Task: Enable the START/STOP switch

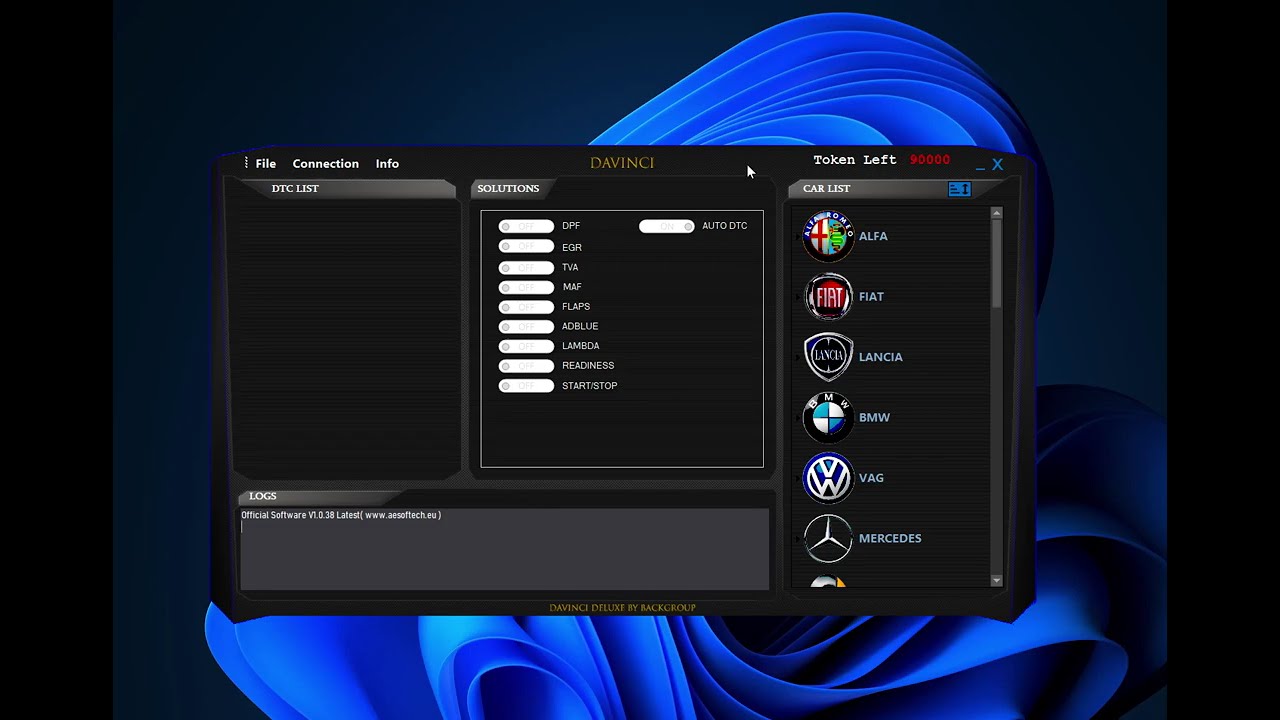Action: pyautogui.click(x=526, y=386)
